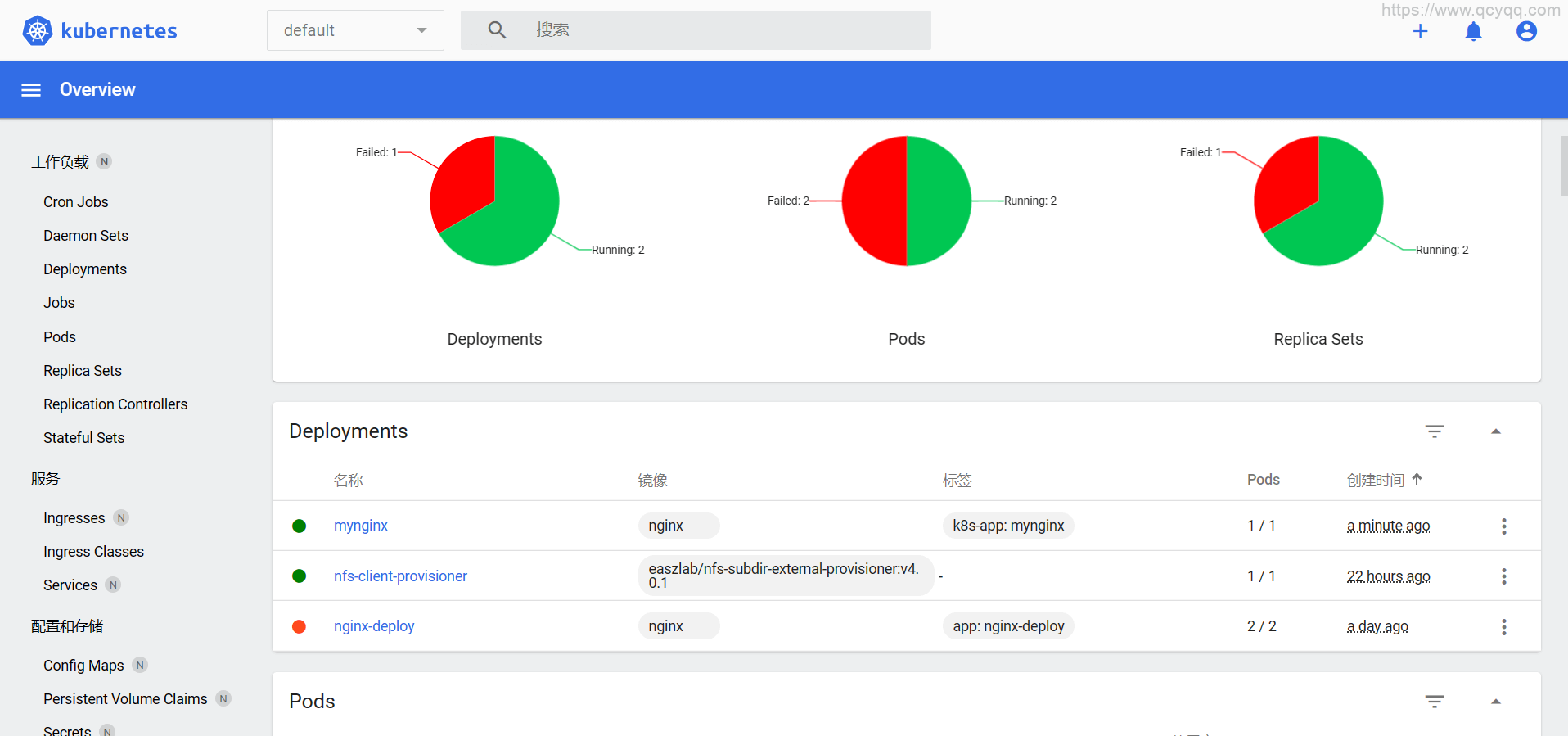Open actions menu for mynginx row
This screenshot has height=736, width=1568.
(x=1503, y=526)
